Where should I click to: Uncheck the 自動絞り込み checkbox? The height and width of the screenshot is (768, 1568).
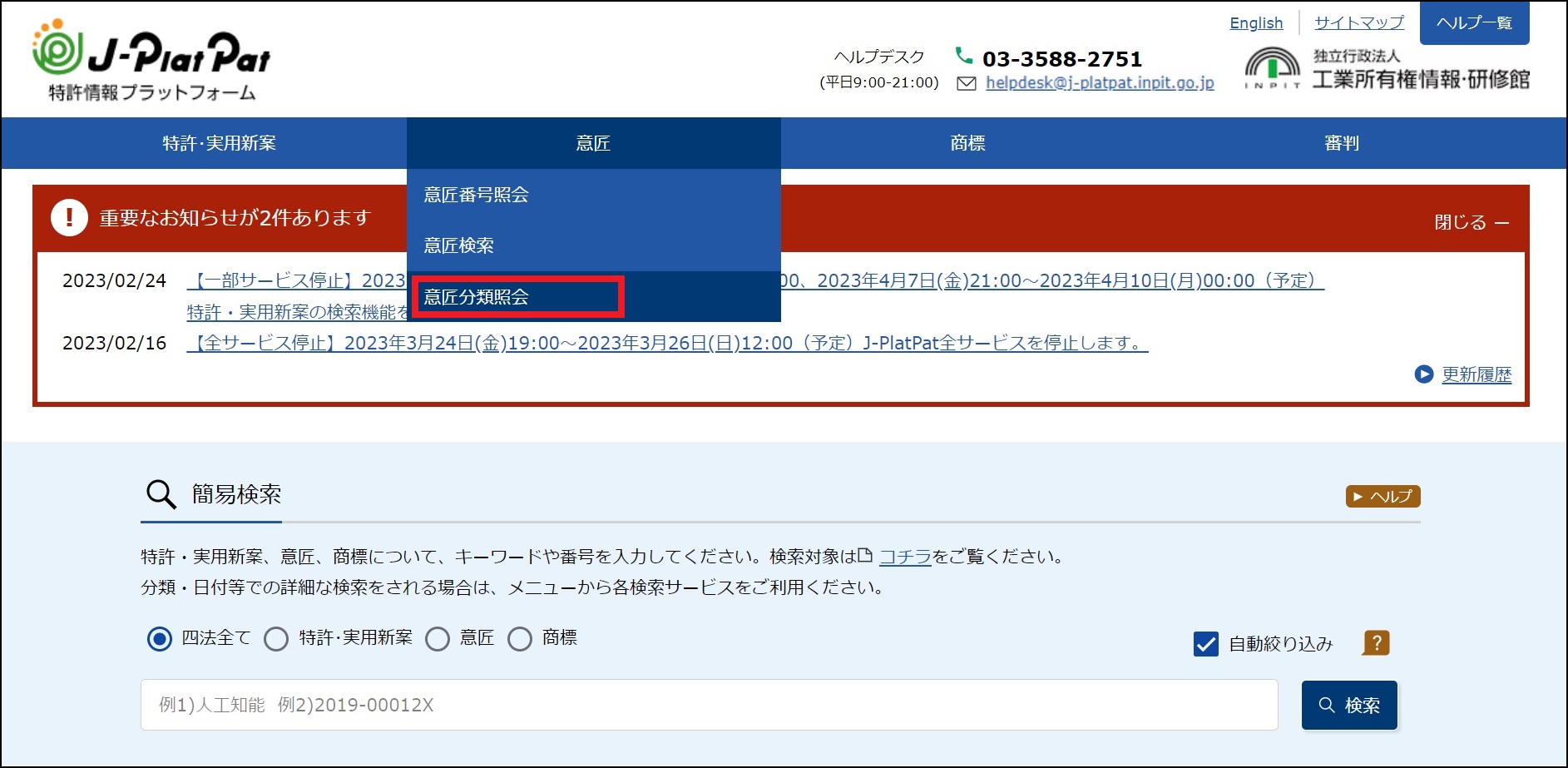(1205, 643)
